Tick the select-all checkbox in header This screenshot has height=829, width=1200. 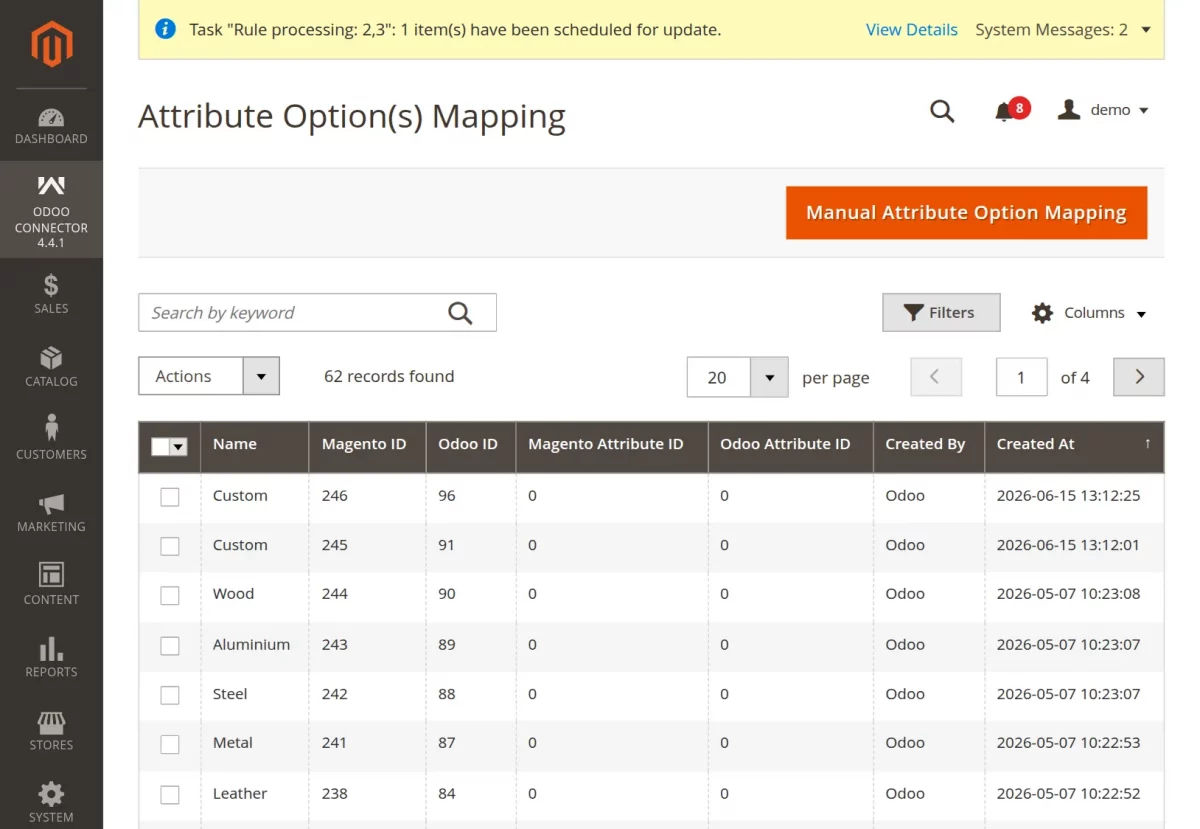coord(160,447)
